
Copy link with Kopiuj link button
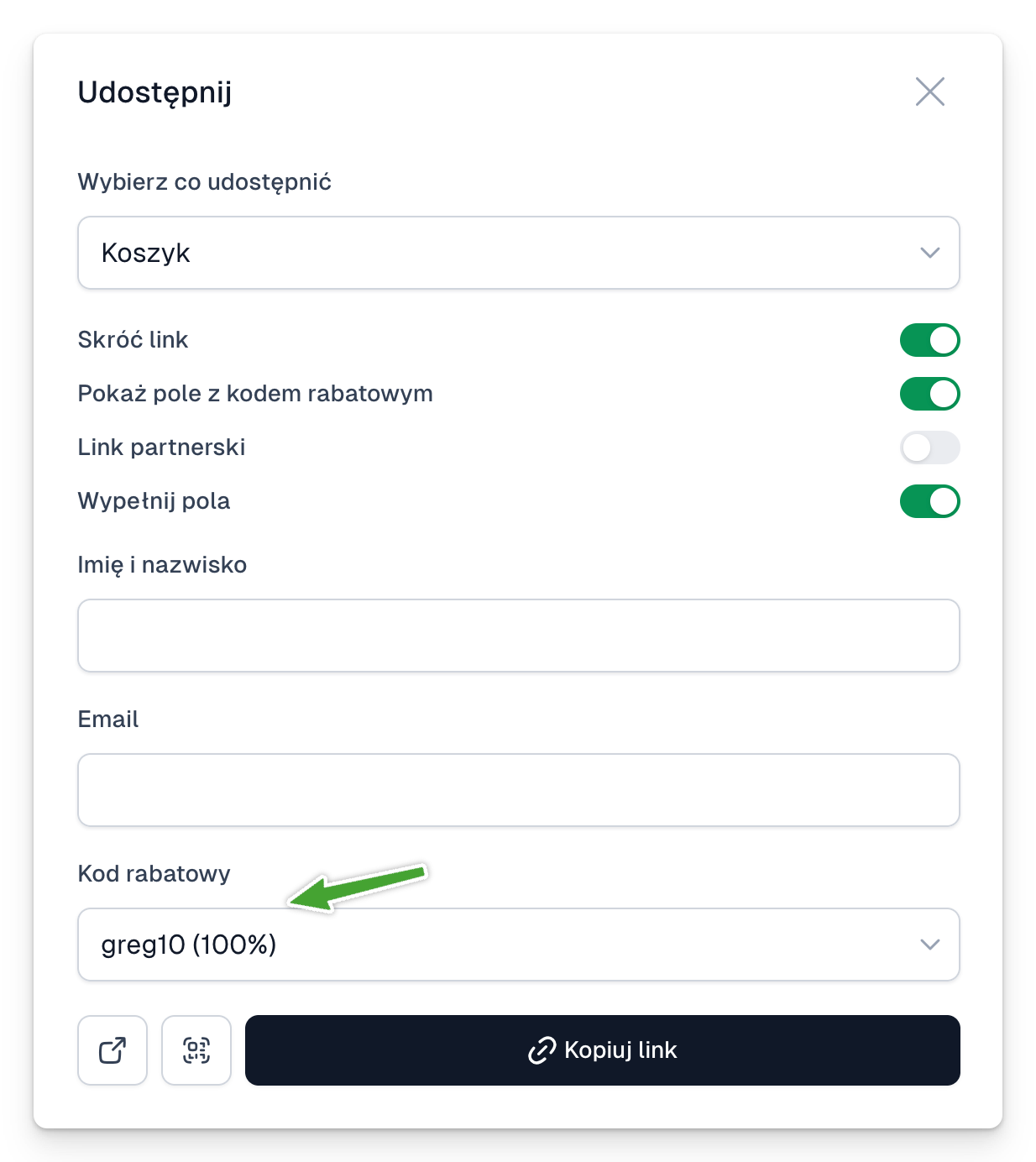pos(603,1050)
